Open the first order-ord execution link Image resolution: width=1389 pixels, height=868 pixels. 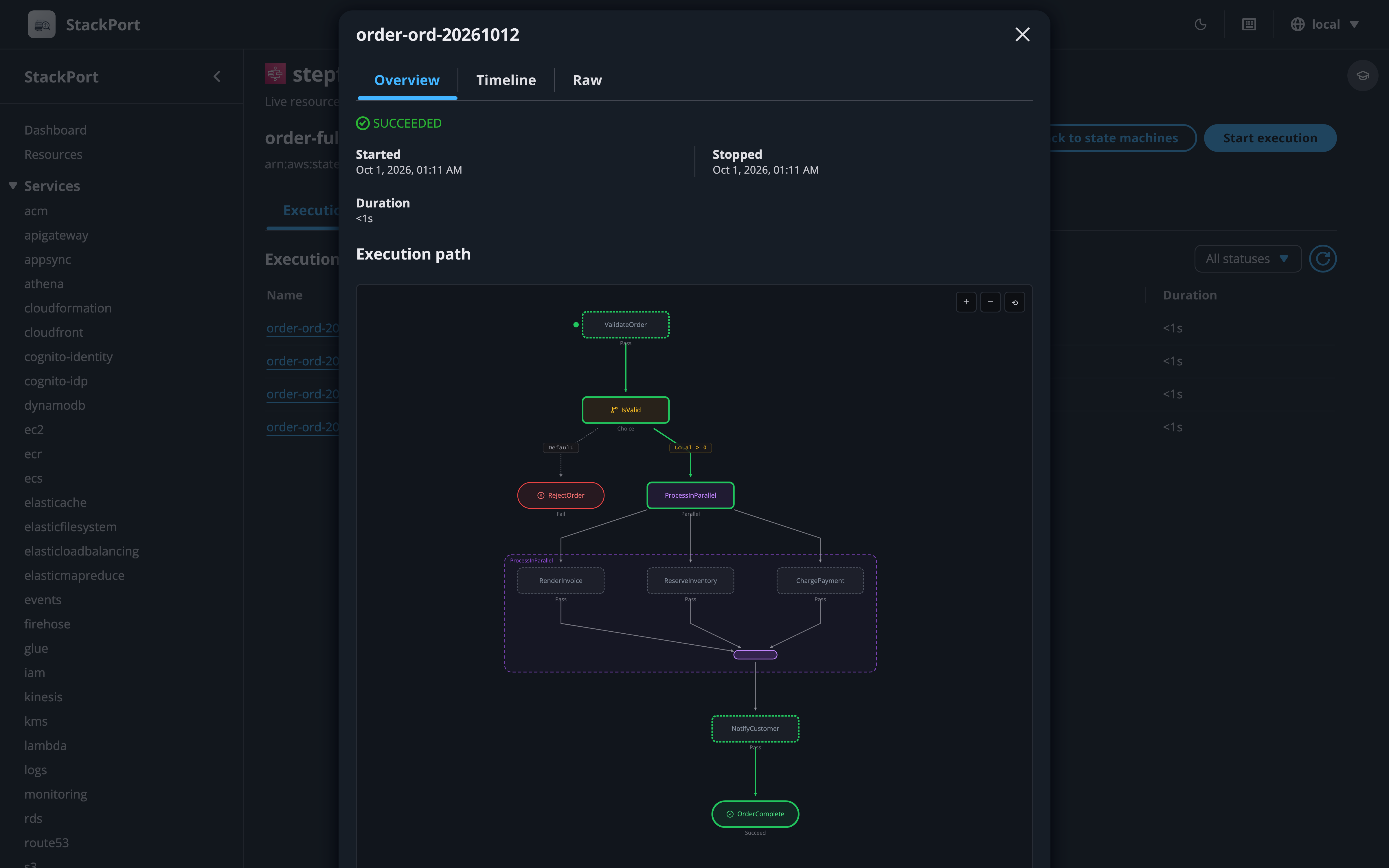pyautogui.click(x=302, y=328)
